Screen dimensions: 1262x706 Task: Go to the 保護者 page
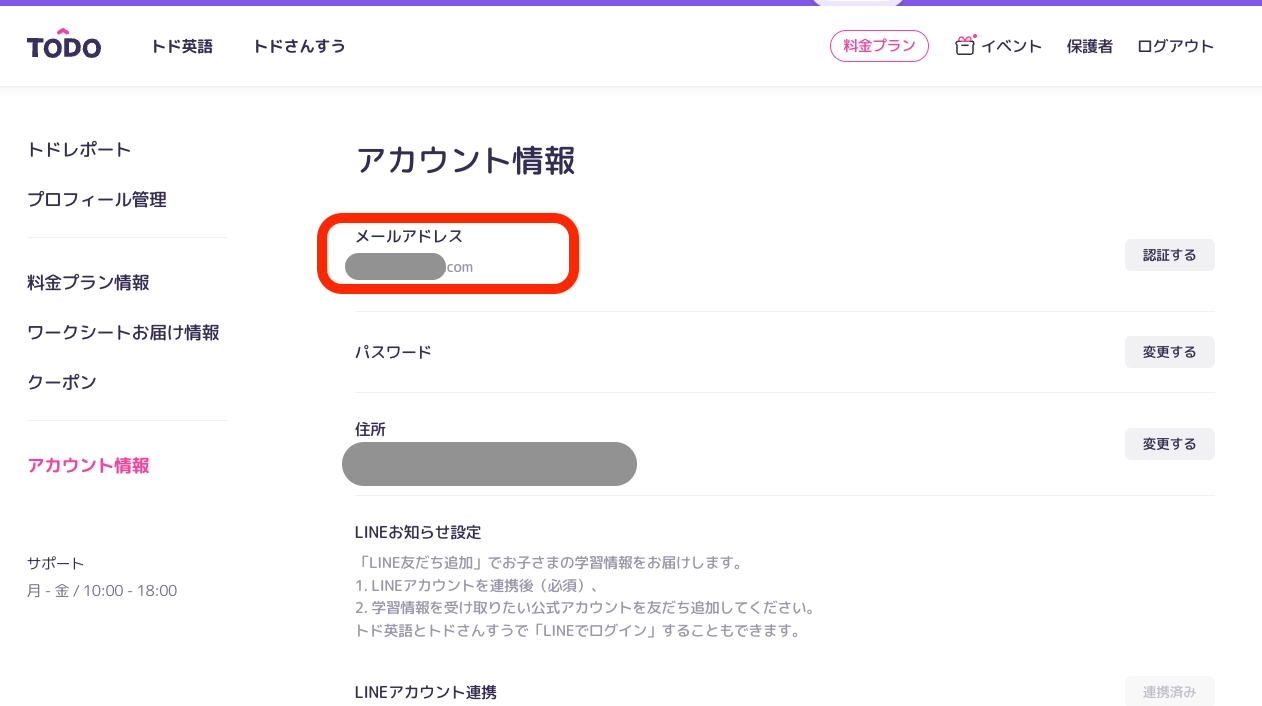point(1089,46)
